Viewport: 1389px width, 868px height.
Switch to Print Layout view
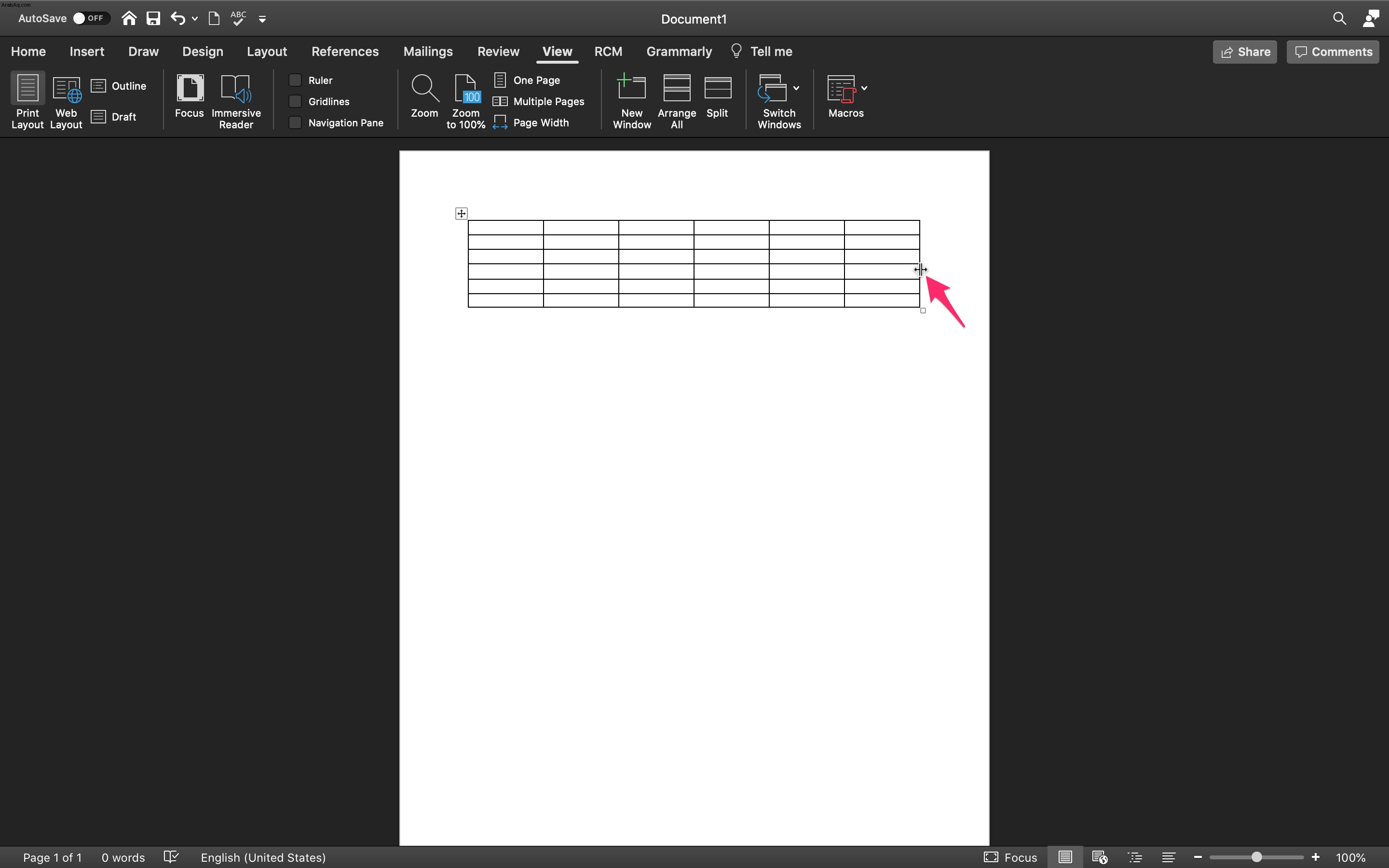click(27, 101)
